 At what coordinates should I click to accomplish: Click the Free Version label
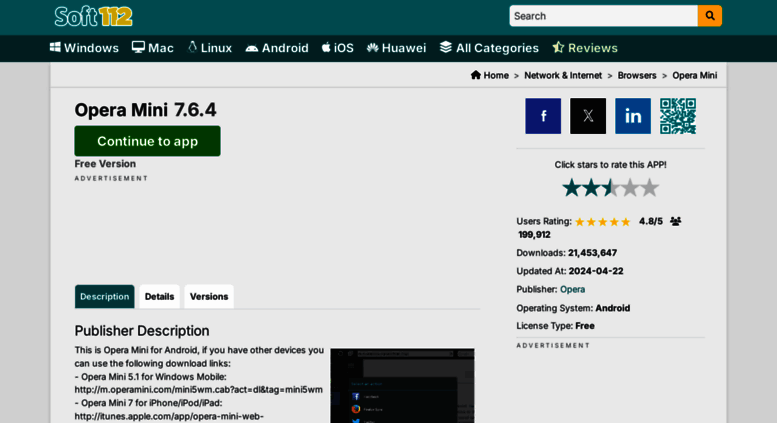105,164
